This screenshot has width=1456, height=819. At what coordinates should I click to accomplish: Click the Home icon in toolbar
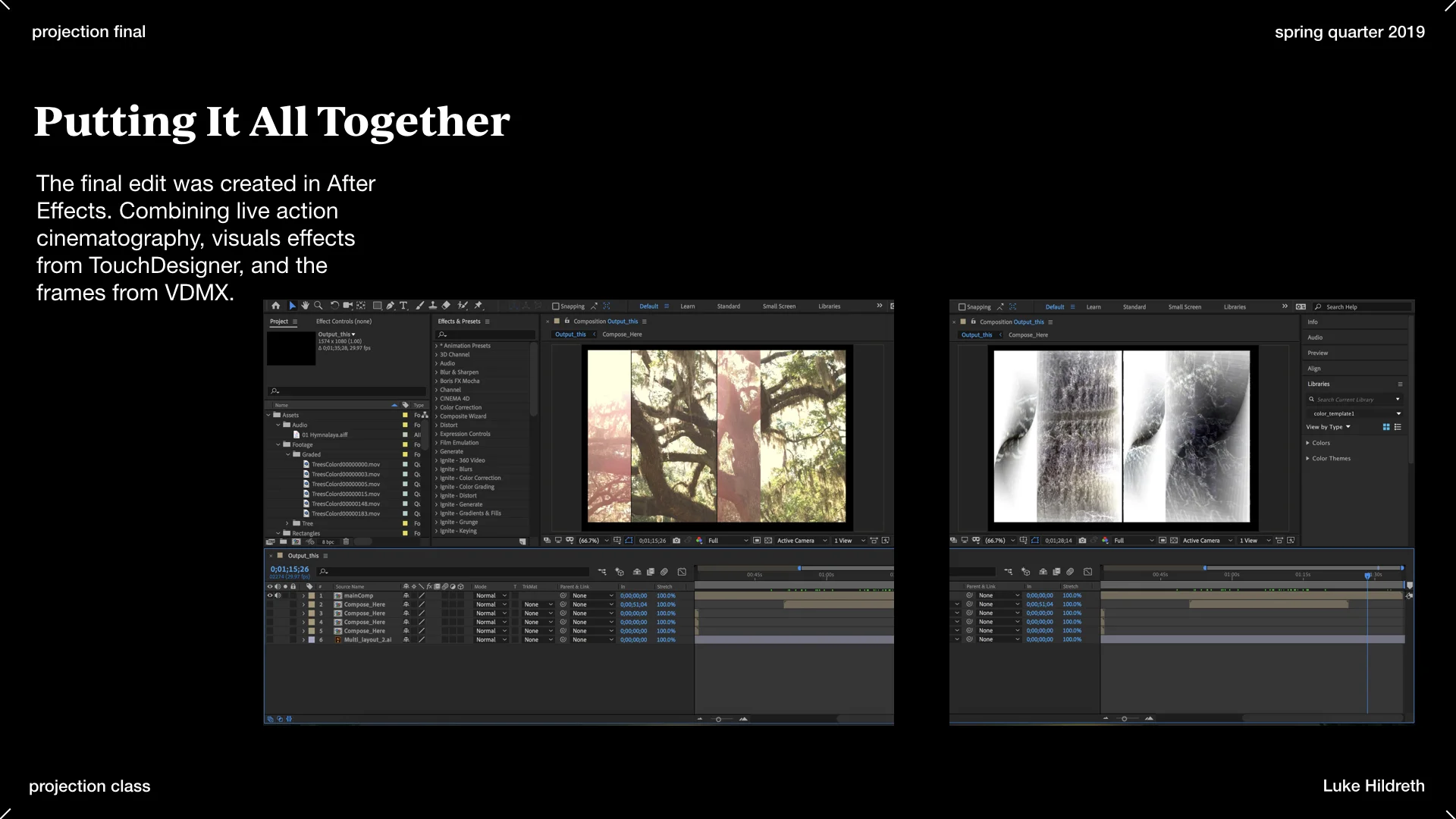(276, 306)
